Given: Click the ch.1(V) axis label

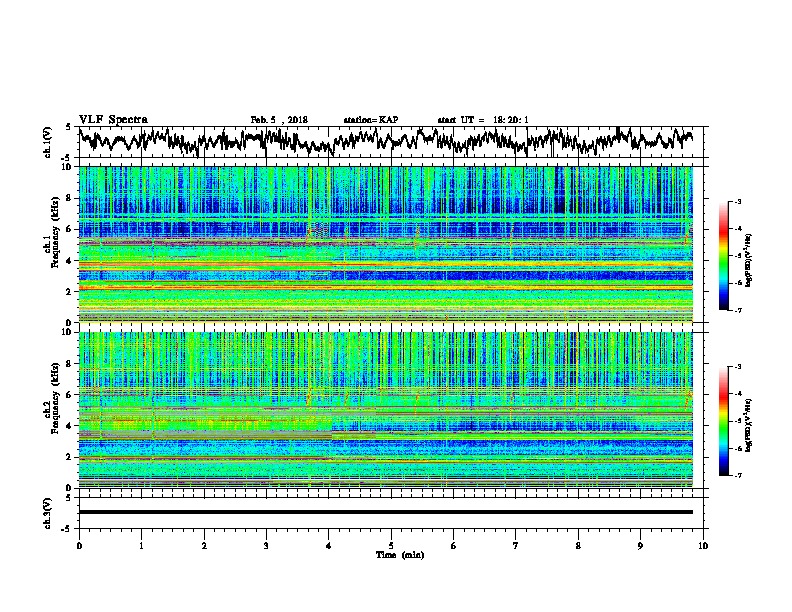Looking at the screenshot, I should coord(48,142).
